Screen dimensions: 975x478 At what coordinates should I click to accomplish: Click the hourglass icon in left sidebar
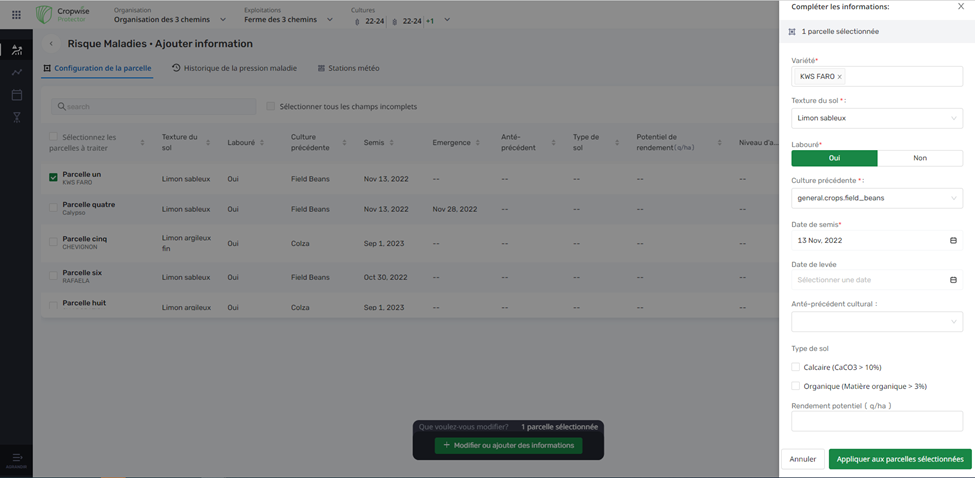point(16,118)
